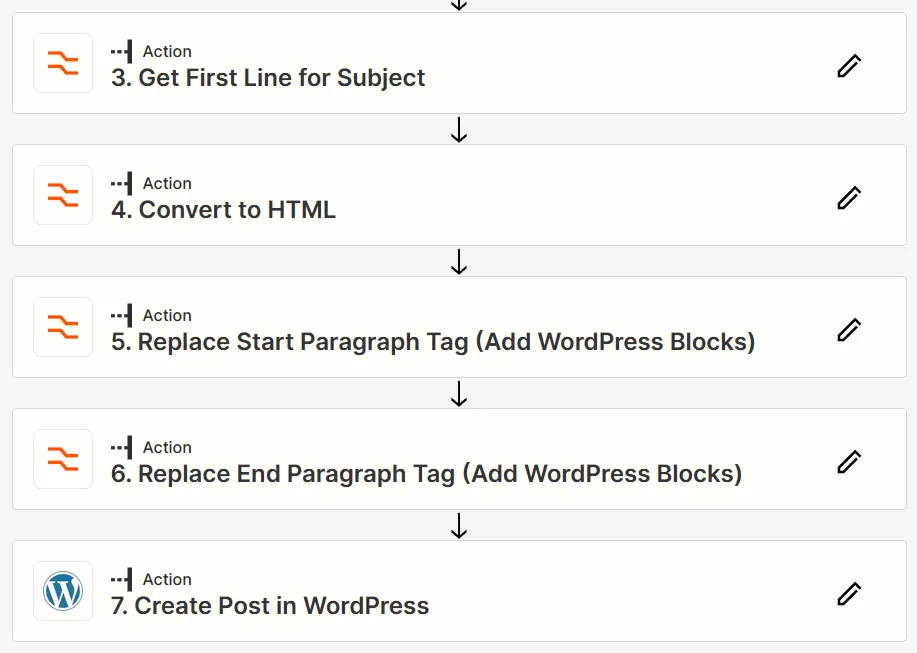Click Formatter icon of step 3

tap(63, 63)
